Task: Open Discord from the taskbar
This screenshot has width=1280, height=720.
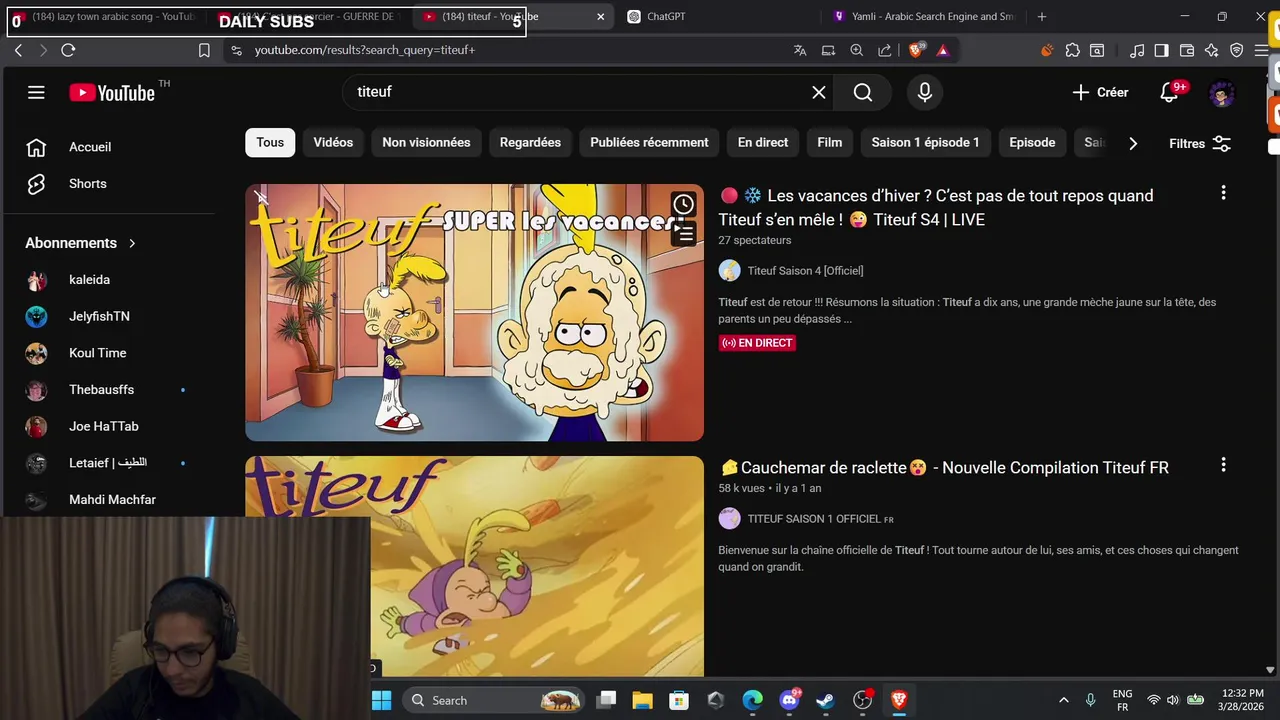Action: point(789,700)
